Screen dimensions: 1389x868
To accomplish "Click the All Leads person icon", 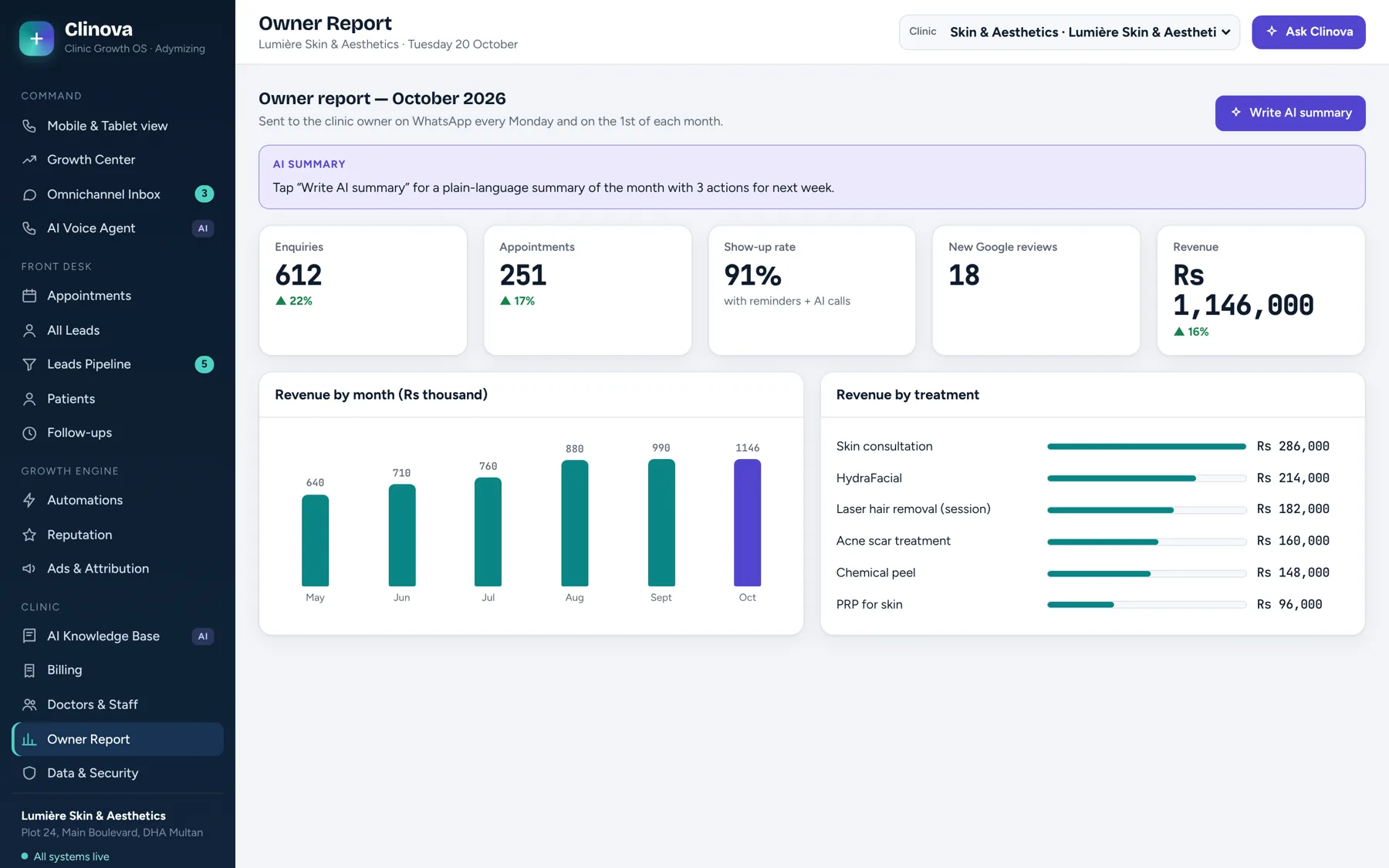I will (x=29, y=330).
